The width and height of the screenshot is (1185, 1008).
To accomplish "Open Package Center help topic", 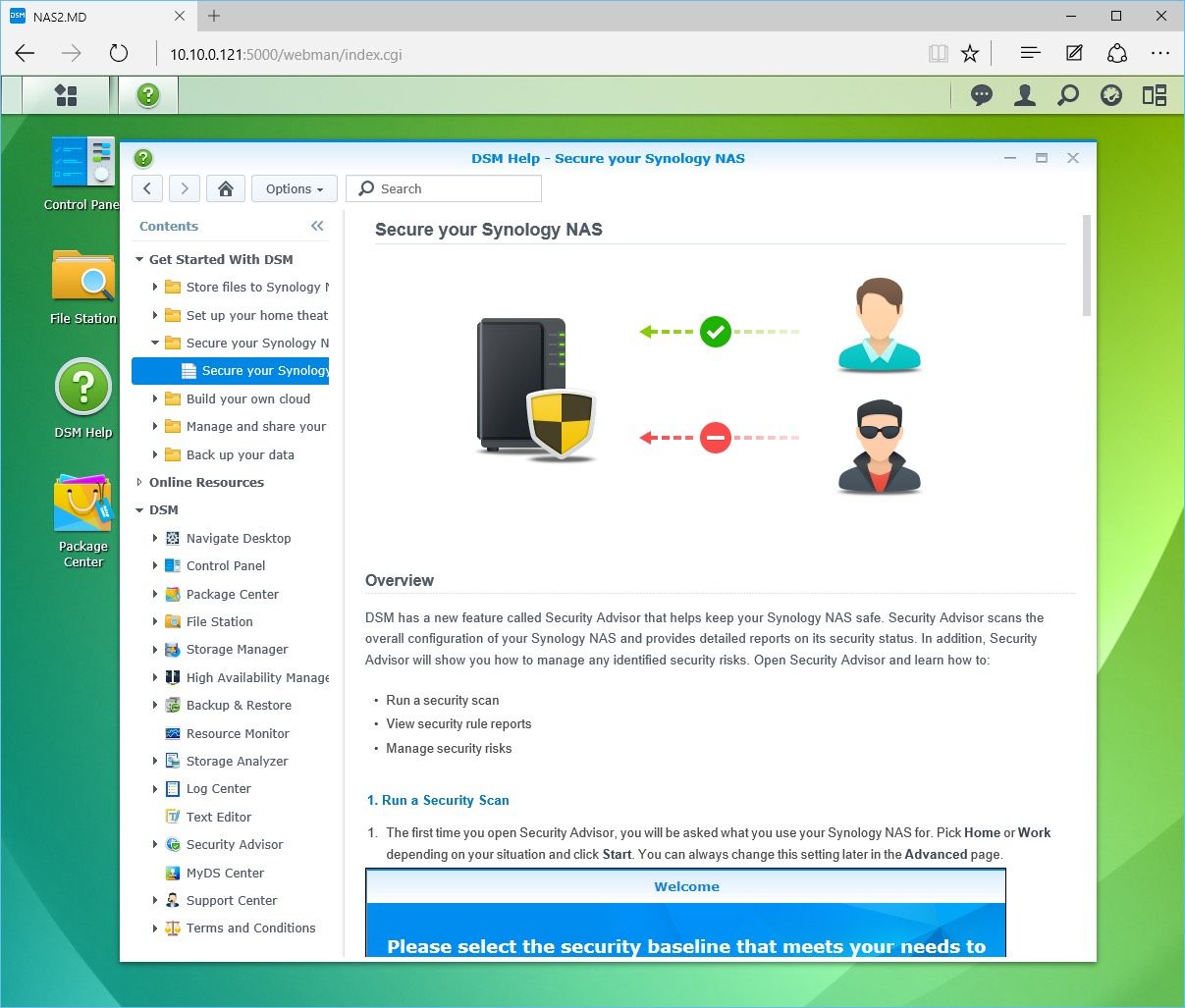I will [x=233, y=594].
